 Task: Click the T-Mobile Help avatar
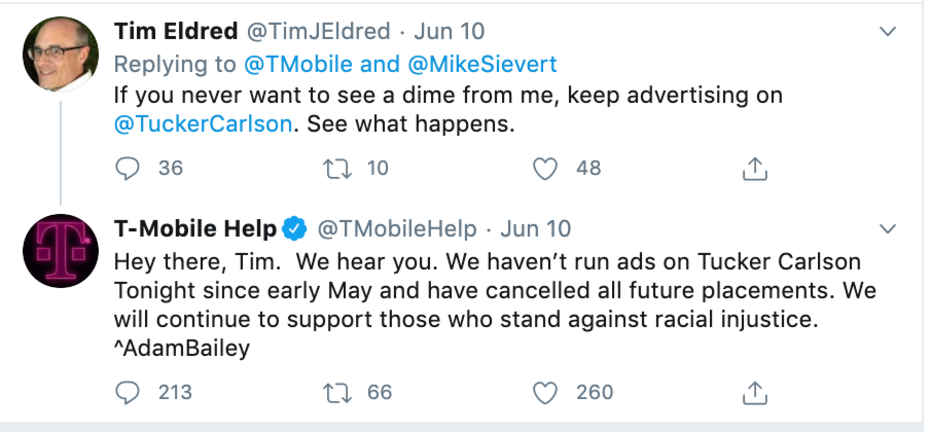click(60, 251)
